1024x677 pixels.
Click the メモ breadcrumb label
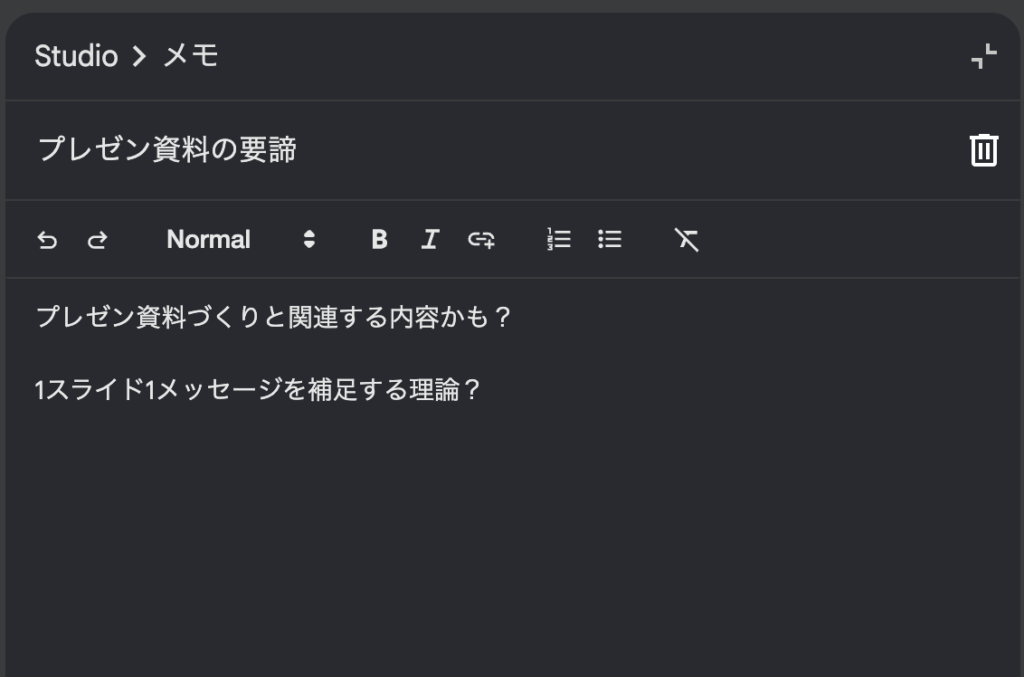click(x=190, y=56)
